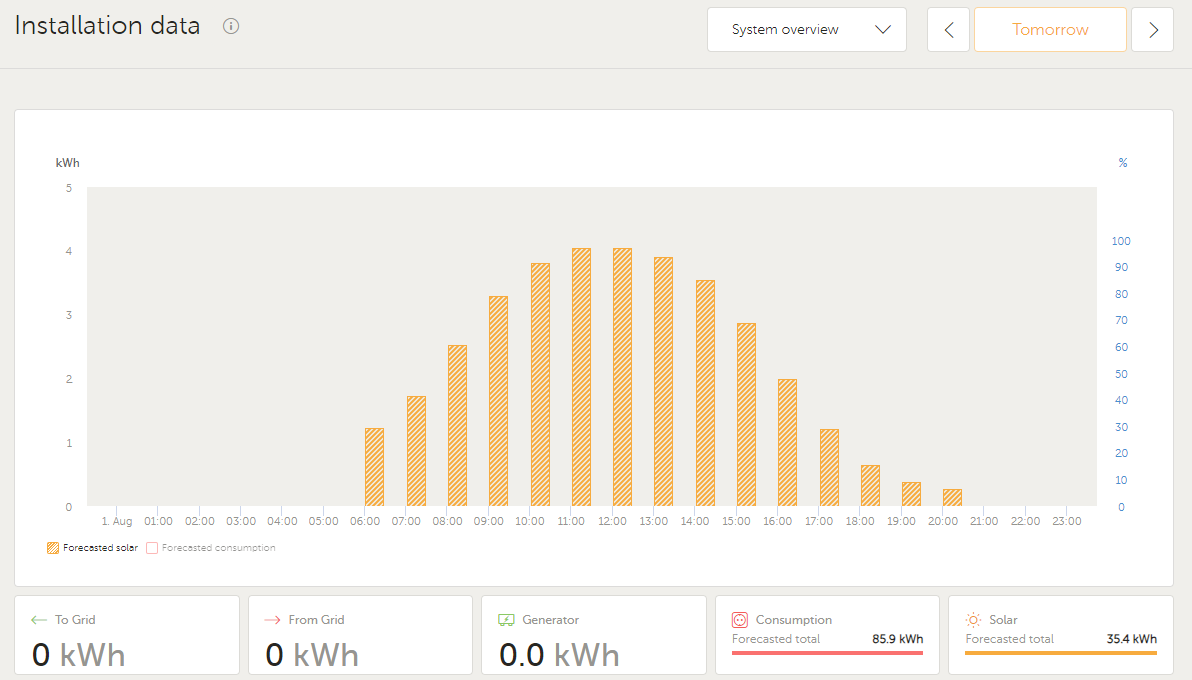Toggle the Forecasted consumption legend series
Image resolution: width=1192 pixels, height=680 pixels.
tap(211, 548)
